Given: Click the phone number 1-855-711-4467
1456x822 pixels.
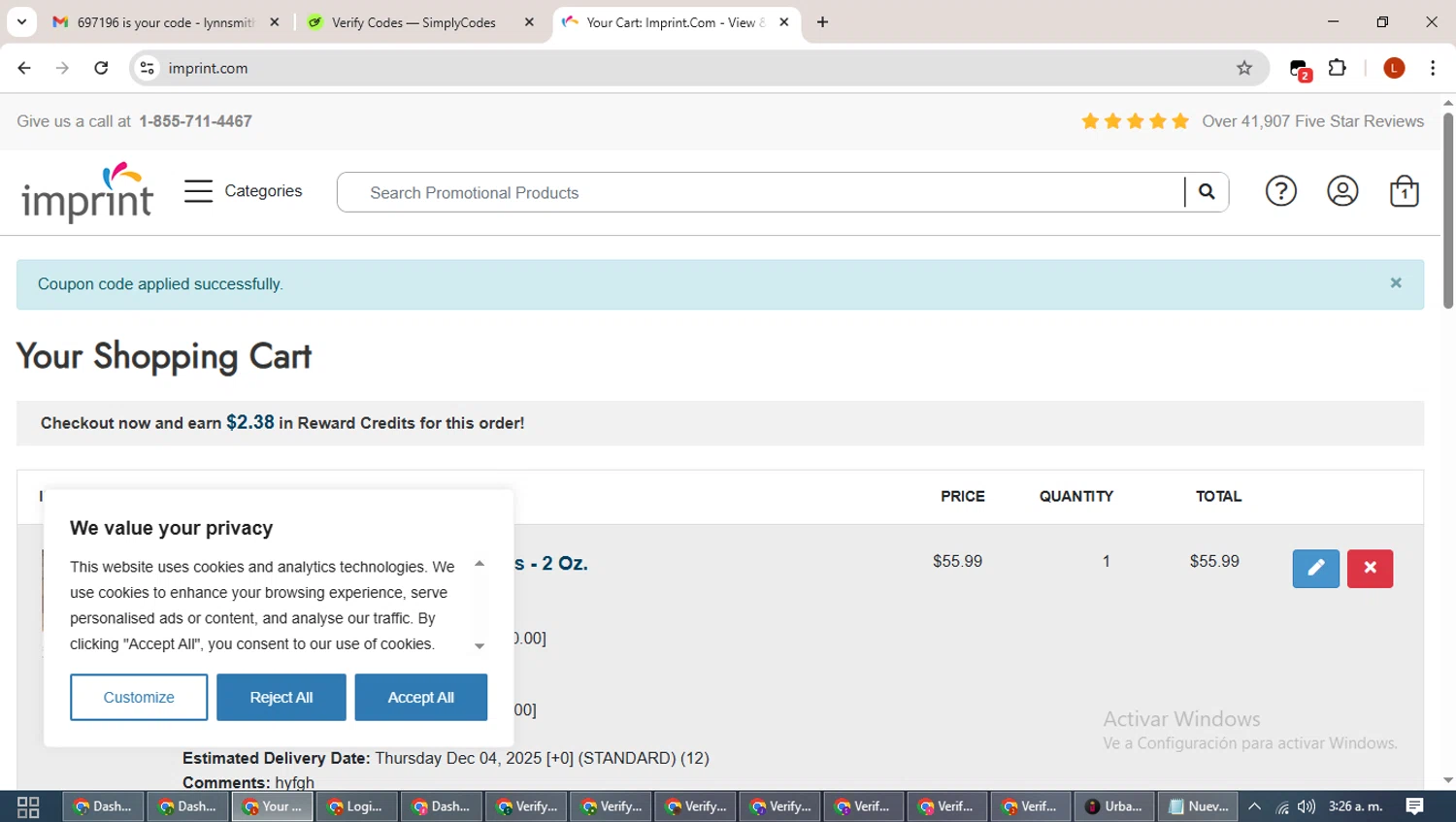Looking at the screenshot, I should (x=195, y=121).
